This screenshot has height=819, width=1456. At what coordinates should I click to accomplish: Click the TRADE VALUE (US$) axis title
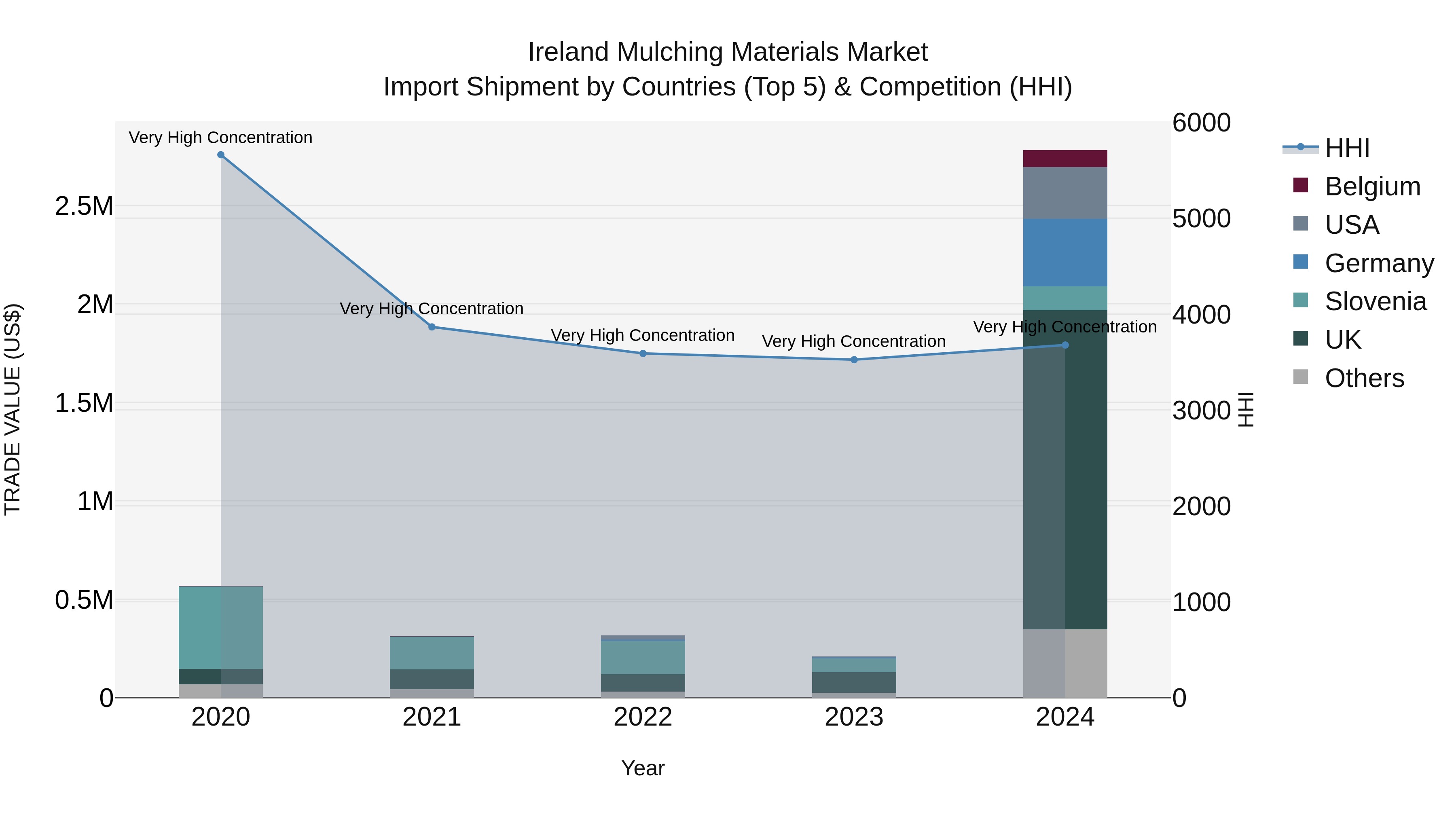coord(13,409)
